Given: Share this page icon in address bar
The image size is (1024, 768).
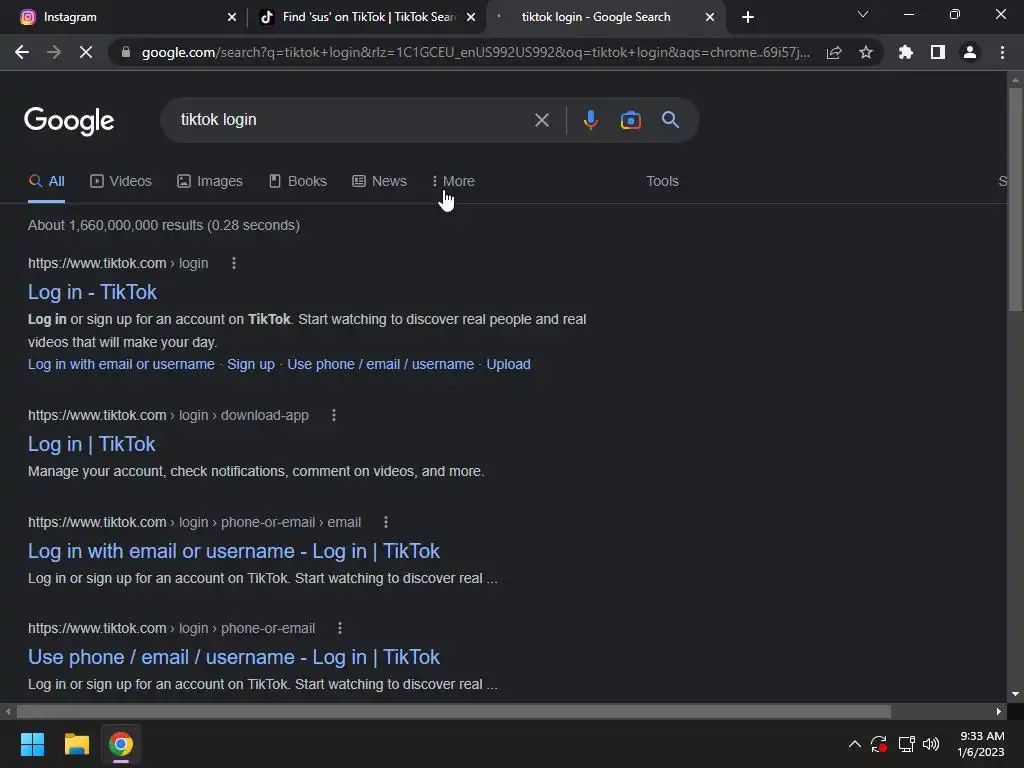Looking at the screenshot, I should coord(834,52).
